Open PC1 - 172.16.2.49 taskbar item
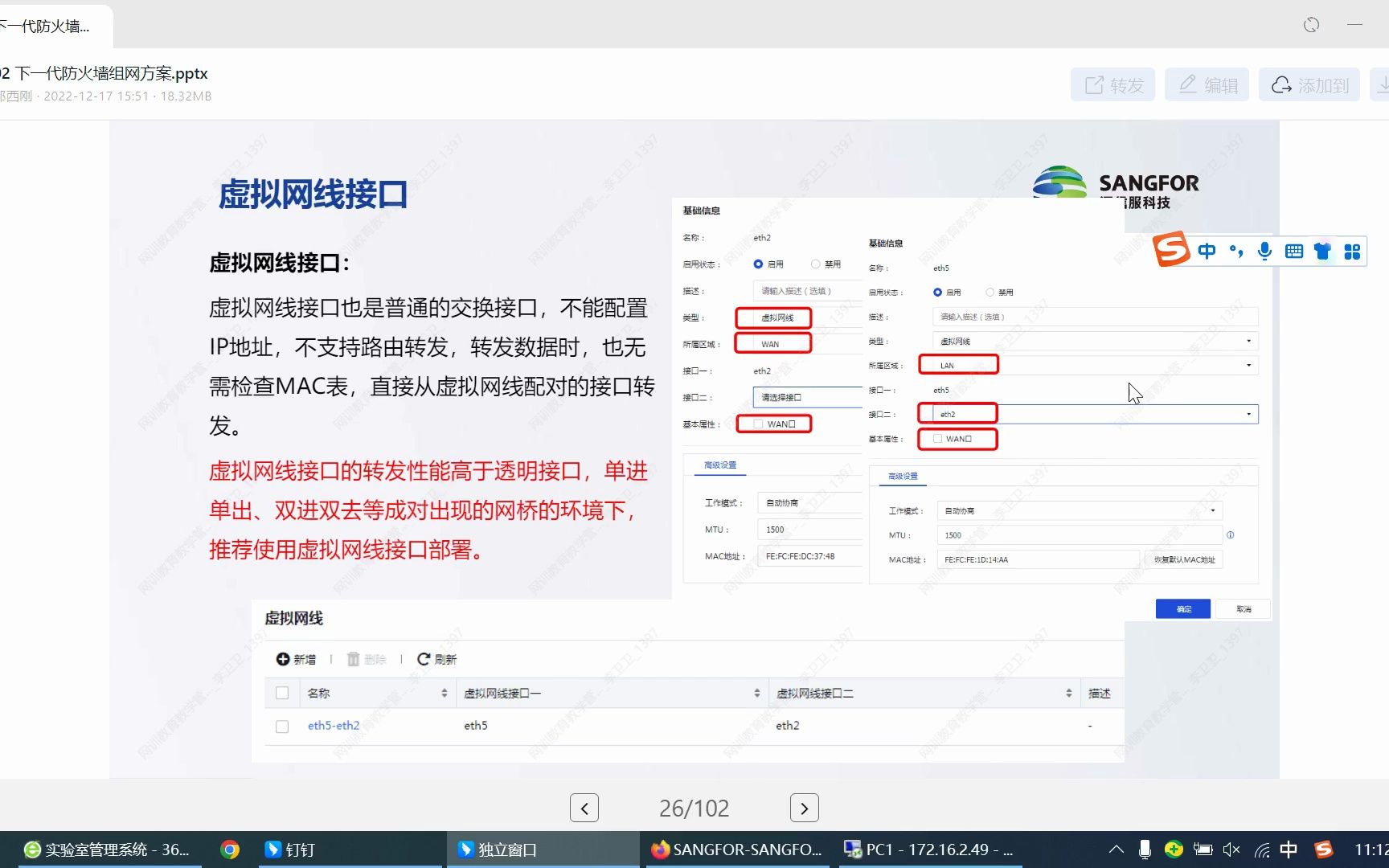1389x868 pixels. (x=929, y=850)
